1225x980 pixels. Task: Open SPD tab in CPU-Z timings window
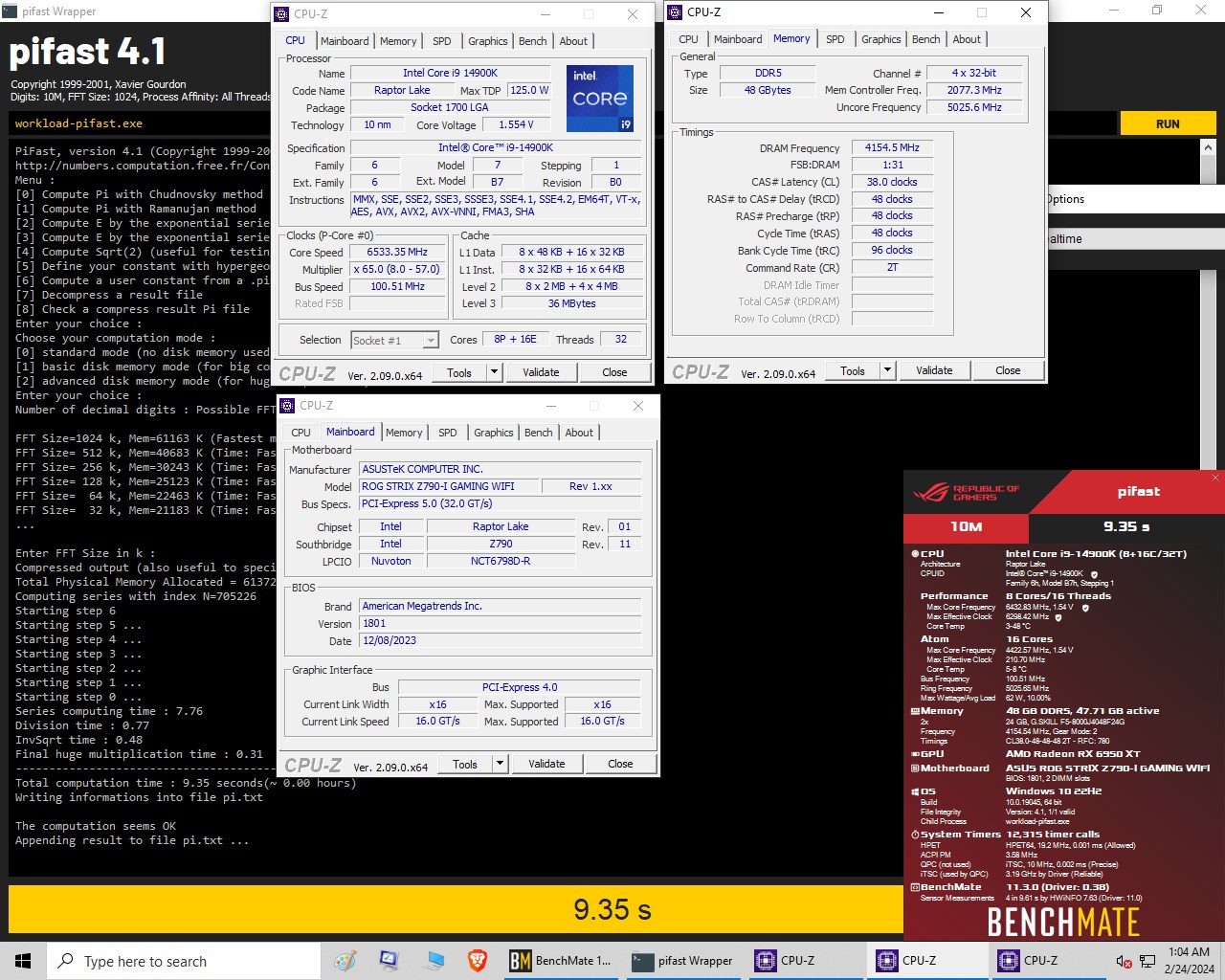pyautogui.click(x=835, y=39)
